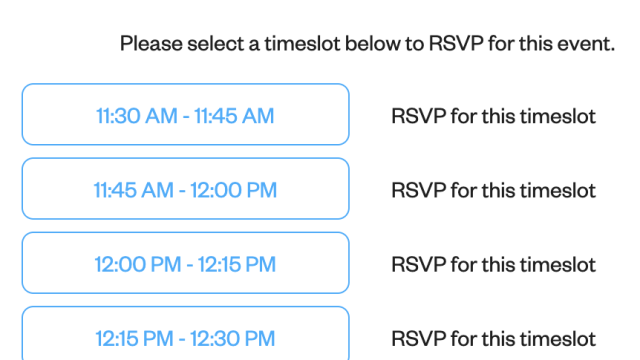Choose the timeslot ending at 12:00 PM
Image resolution: width=640 pixels, height=360 pixels.
[x=186, y=189]
